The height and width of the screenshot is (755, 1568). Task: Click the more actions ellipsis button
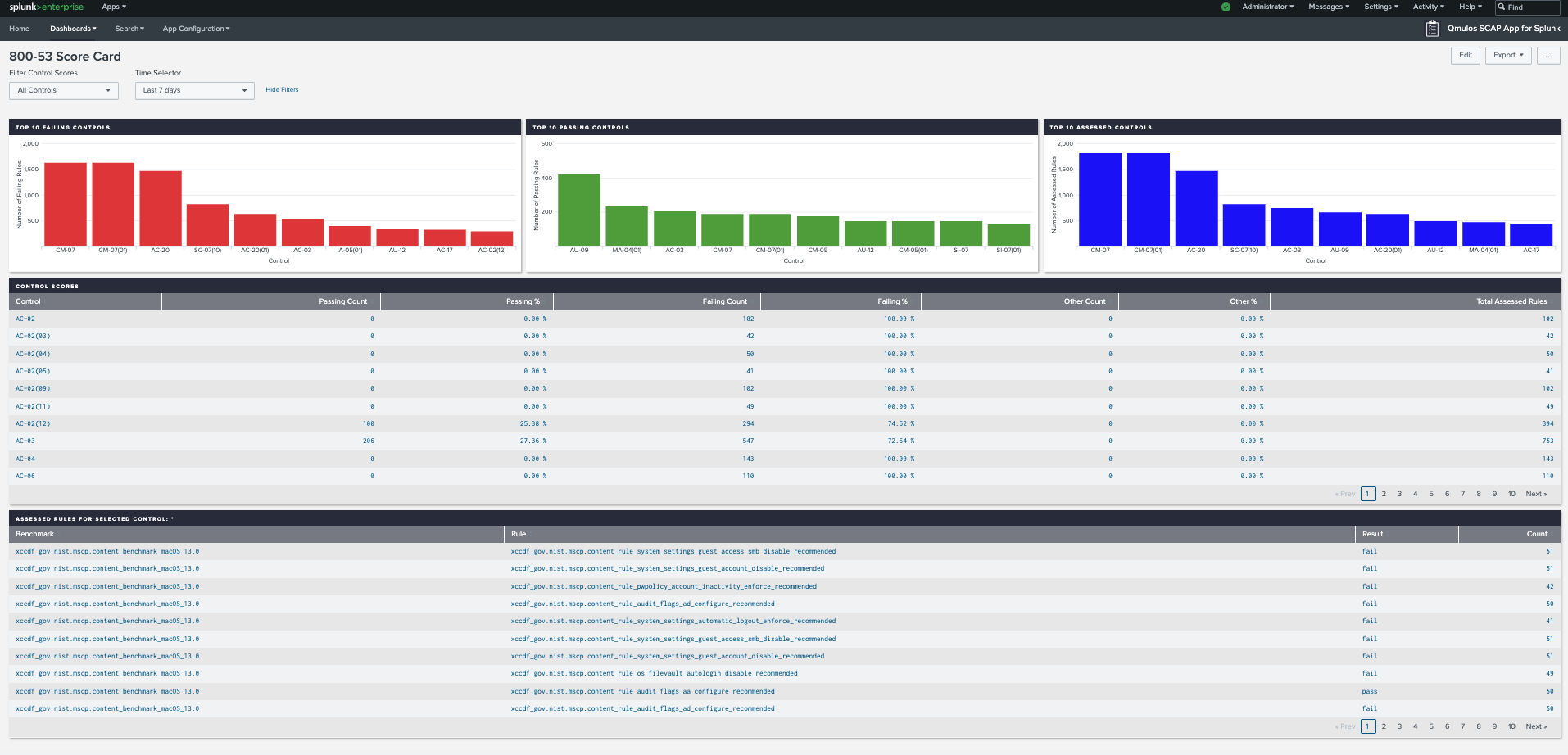click(x=1548, y=55)
